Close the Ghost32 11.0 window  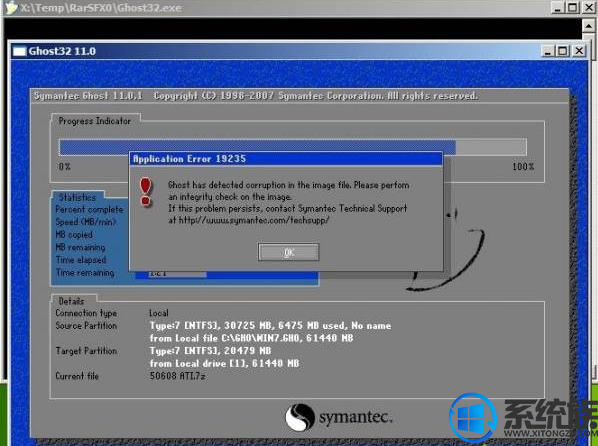click(x=579, y=51)
